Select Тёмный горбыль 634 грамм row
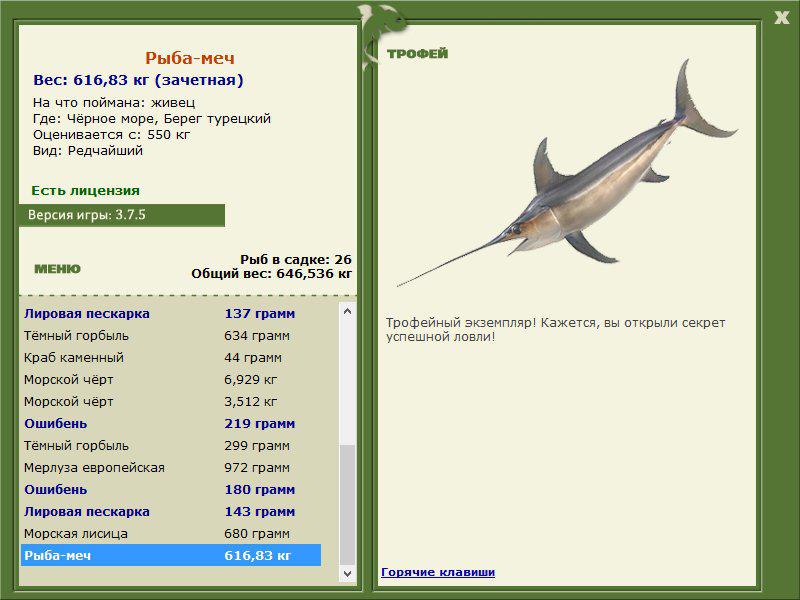This screenshot has height=600, width=800. tap(171, 336)
